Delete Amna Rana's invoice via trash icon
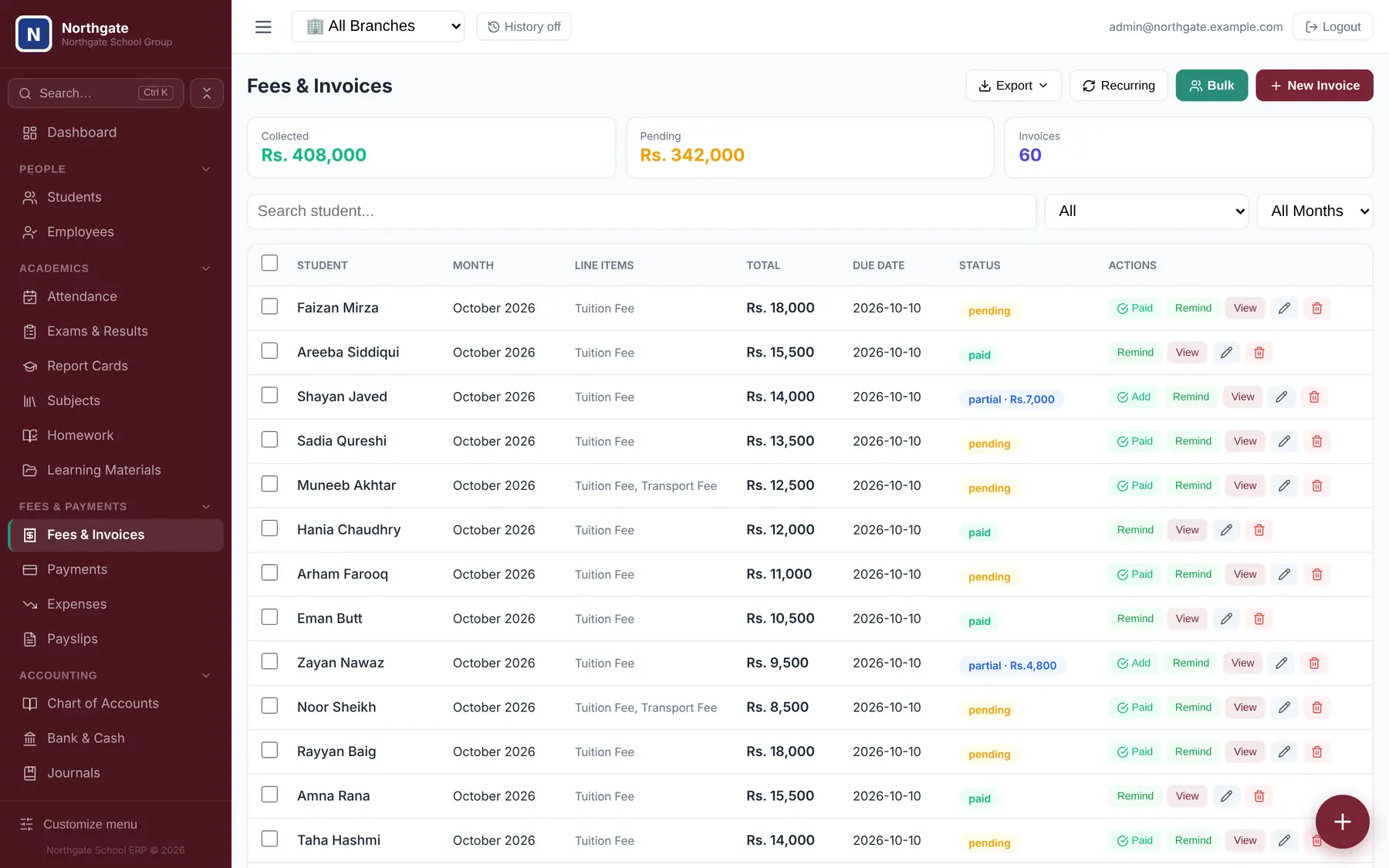 click(x=1259, y=796)
